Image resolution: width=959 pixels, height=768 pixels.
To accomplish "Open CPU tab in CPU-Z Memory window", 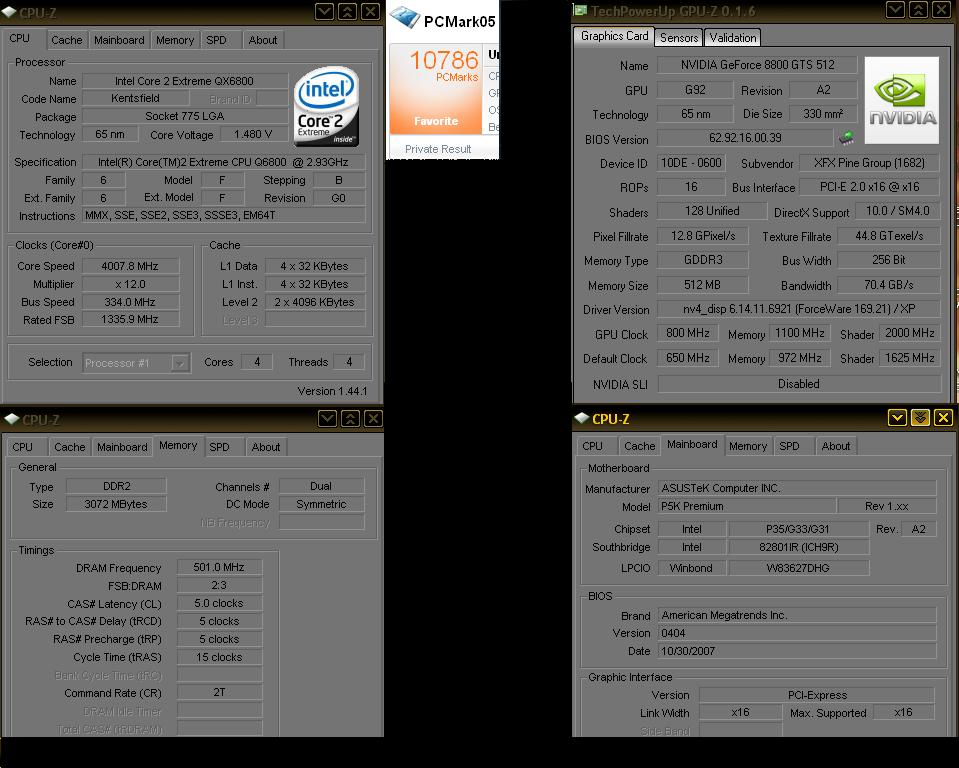I will (x=23, y=447).
